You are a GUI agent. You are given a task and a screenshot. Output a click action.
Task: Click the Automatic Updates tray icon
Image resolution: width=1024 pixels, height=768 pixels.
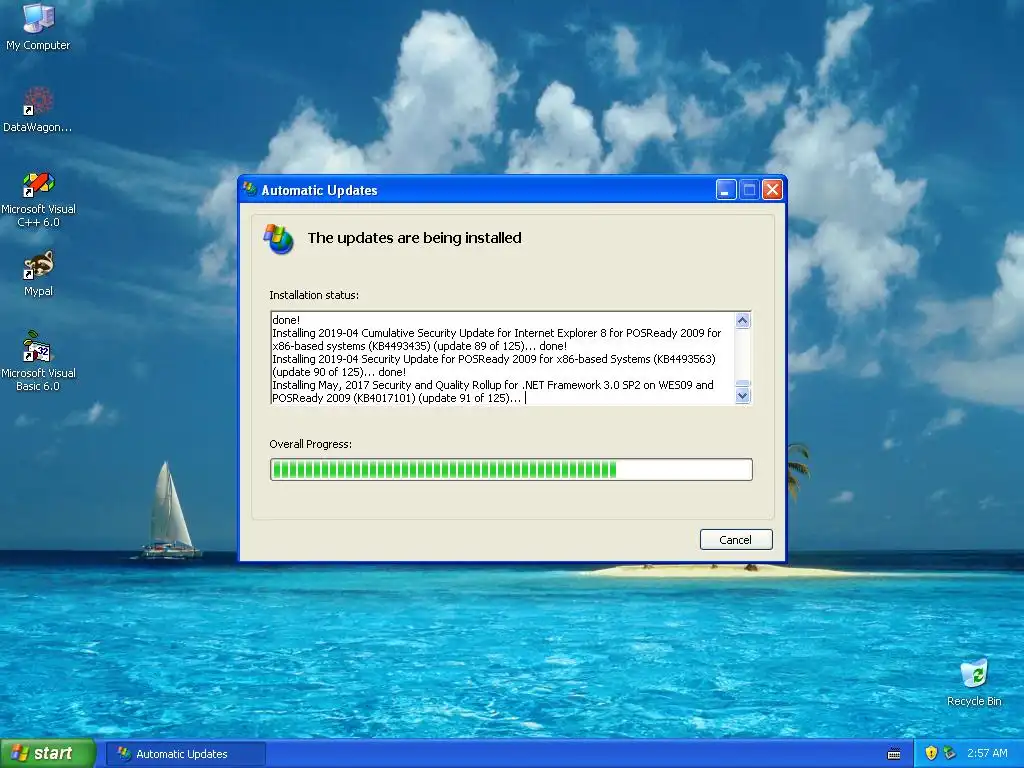(950, 753)
